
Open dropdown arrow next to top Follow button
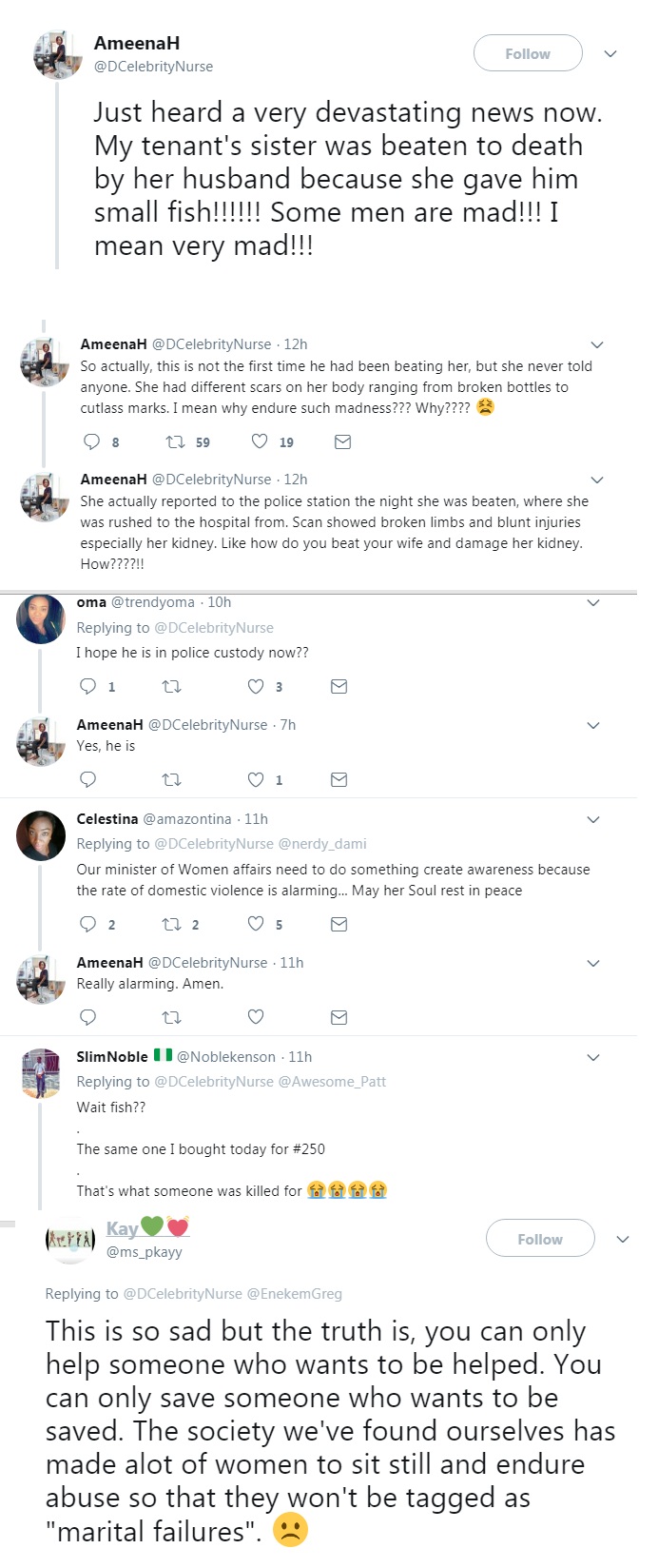(x=610, y=53)
